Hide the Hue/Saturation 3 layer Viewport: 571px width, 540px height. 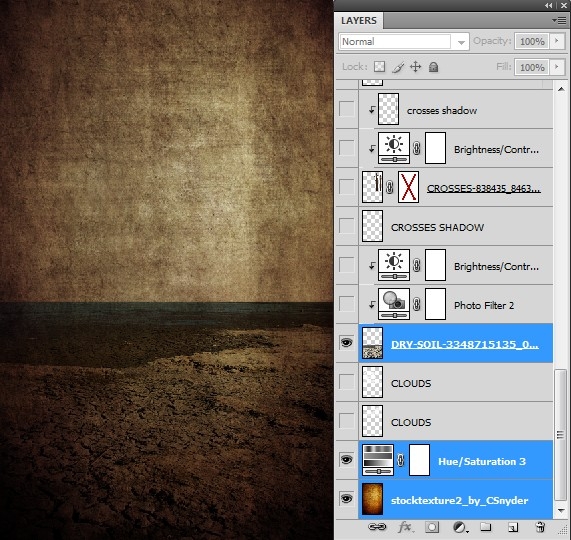click(x=346, y=460)
